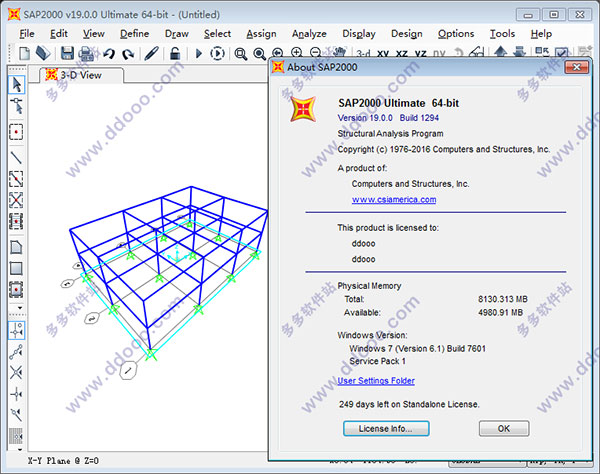Select the Reshape Object tool
The image size is (600, 474).
pyautogui.click(x=16, y=106)
